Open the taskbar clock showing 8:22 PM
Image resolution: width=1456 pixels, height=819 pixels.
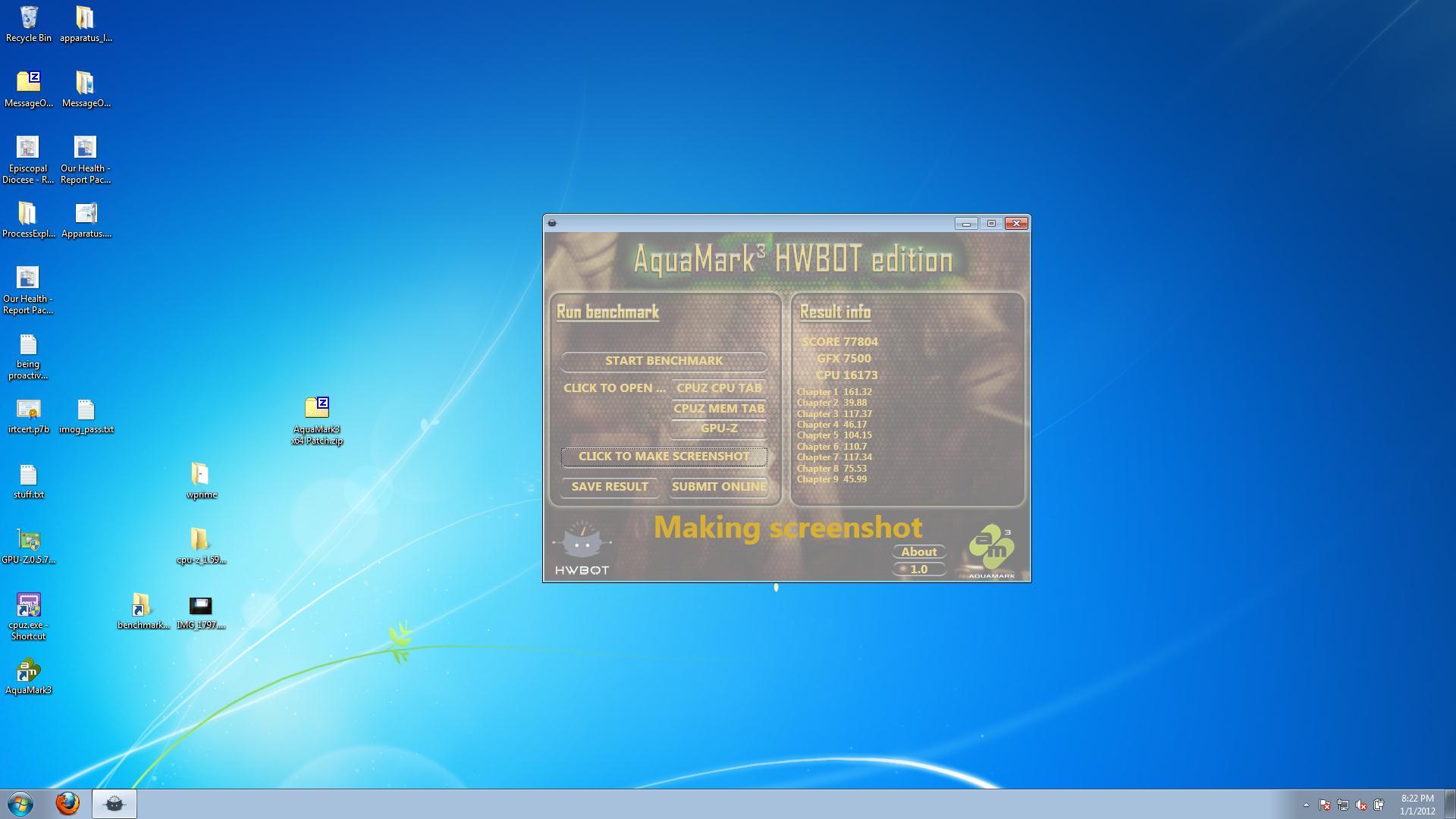click(1417, 805)
